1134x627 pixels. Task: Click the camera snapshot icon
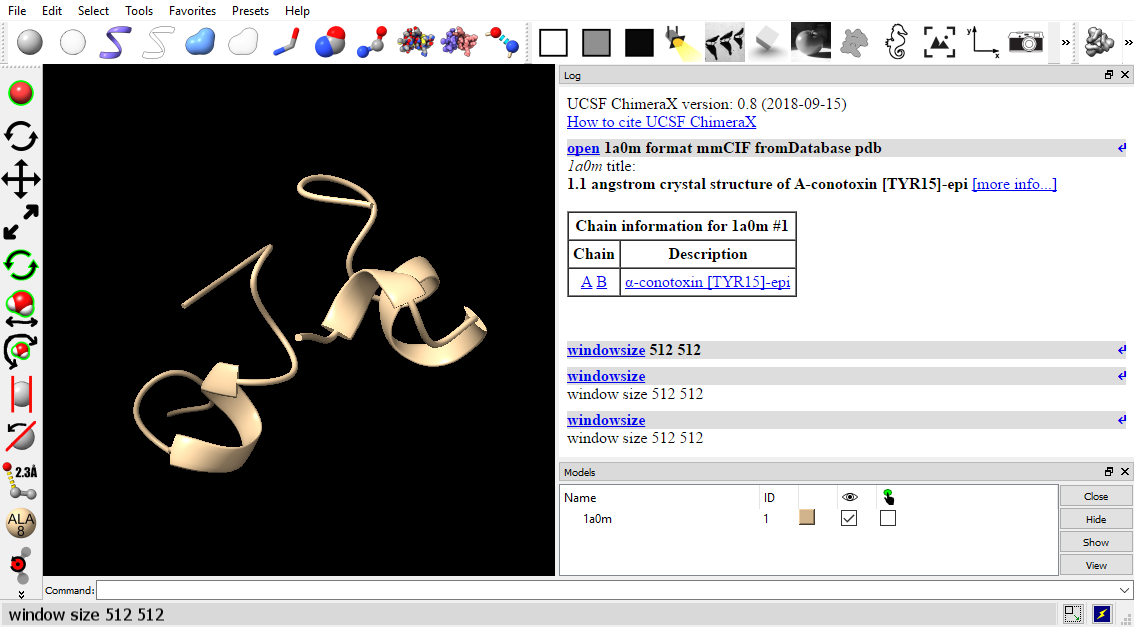(x=1025, y=42)
